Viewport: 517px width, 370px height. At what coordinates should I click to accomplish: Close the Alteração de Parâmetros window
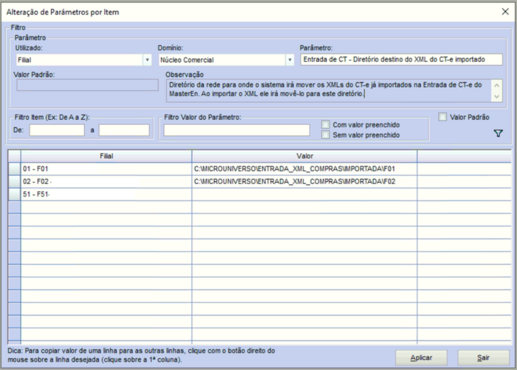[505, 12]
